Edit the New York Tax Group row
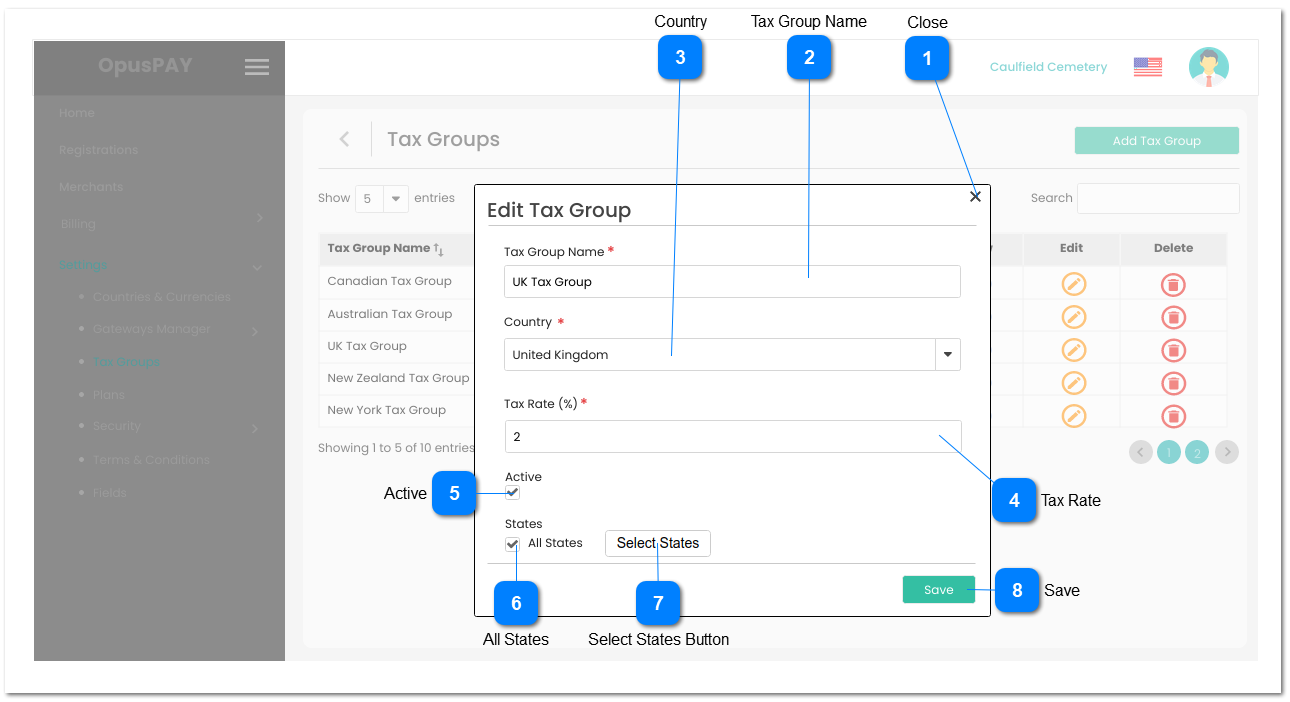The width and height of the screenshot is (1290, 702). click(1072, 414)
